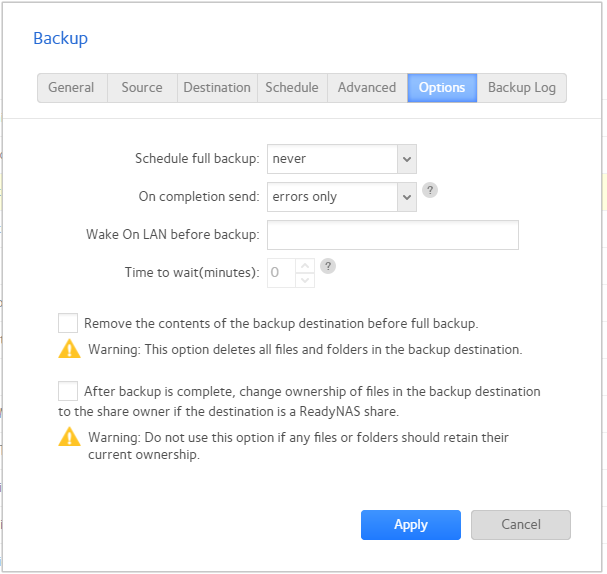Screen dimensions: 607x574
Task: Click help icon next to On completion send
Action: tap(430, 190)
